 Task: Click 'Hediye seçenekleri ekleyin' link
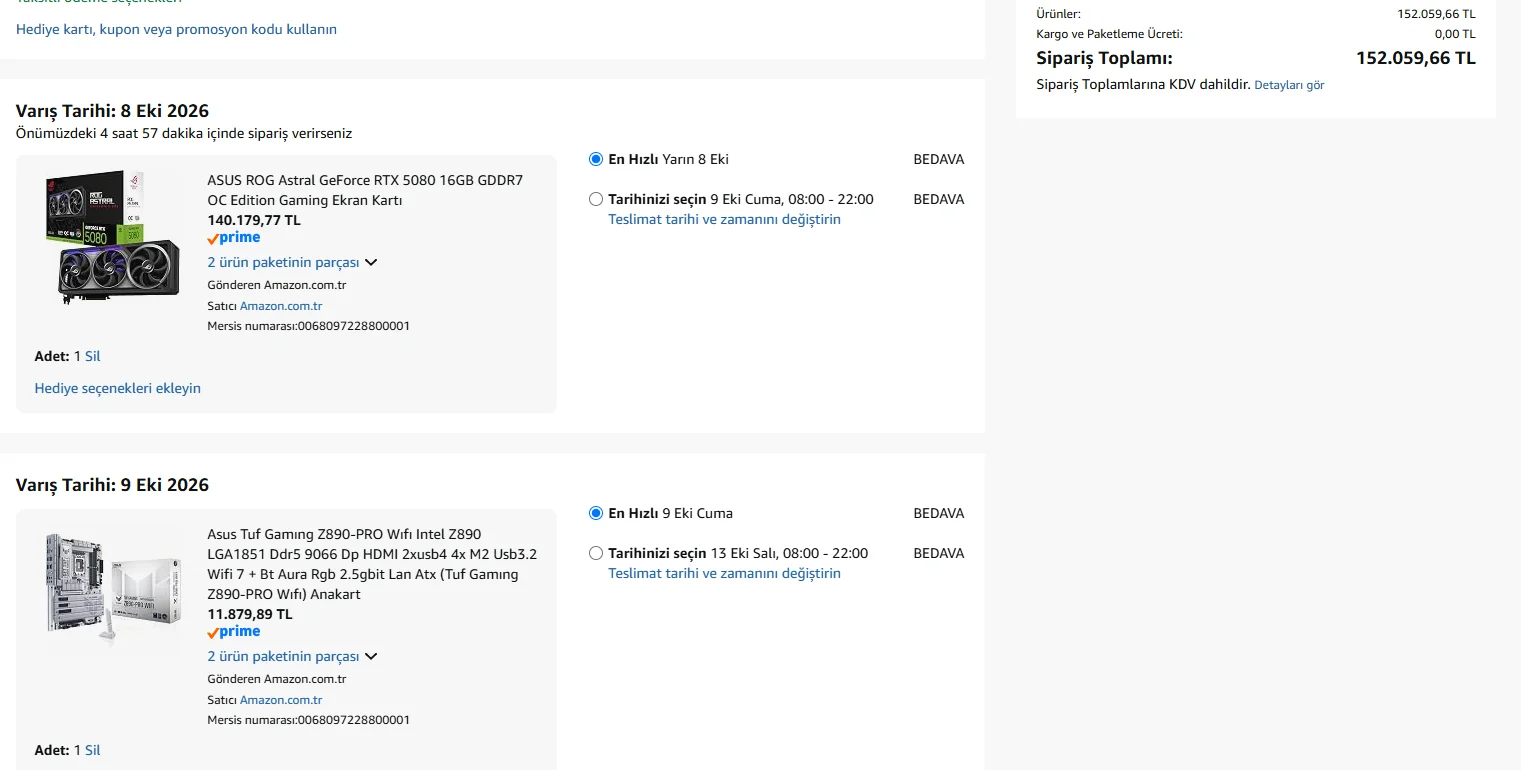point(118,388)
